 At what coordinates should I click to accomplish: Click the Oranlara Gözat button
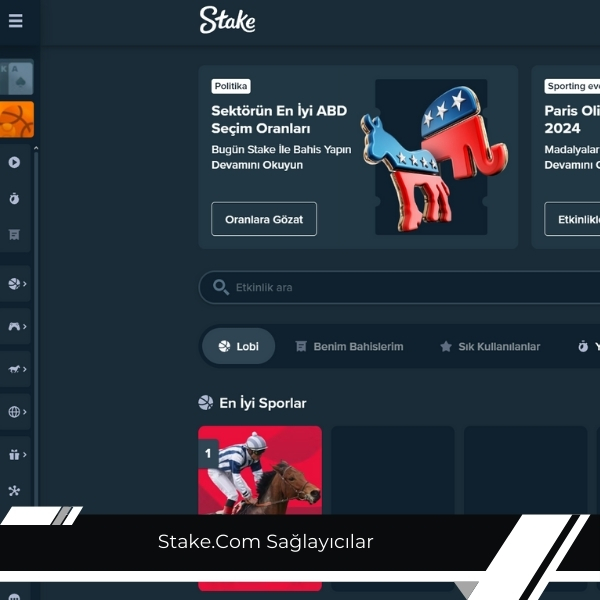tap(264, 219)
